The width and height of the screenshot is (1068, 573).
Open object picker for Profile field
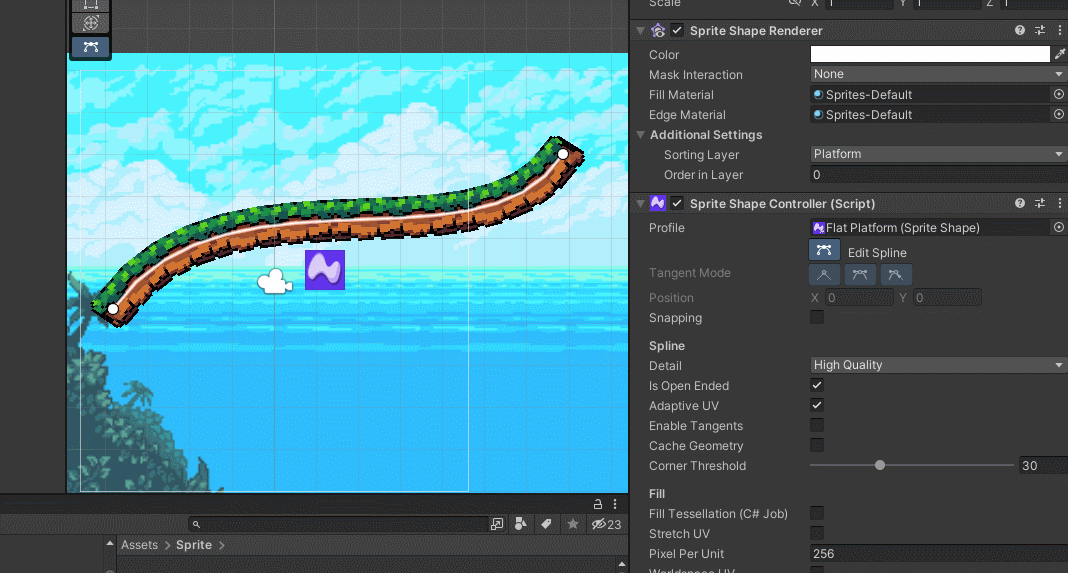click(x=1058, y=228)
